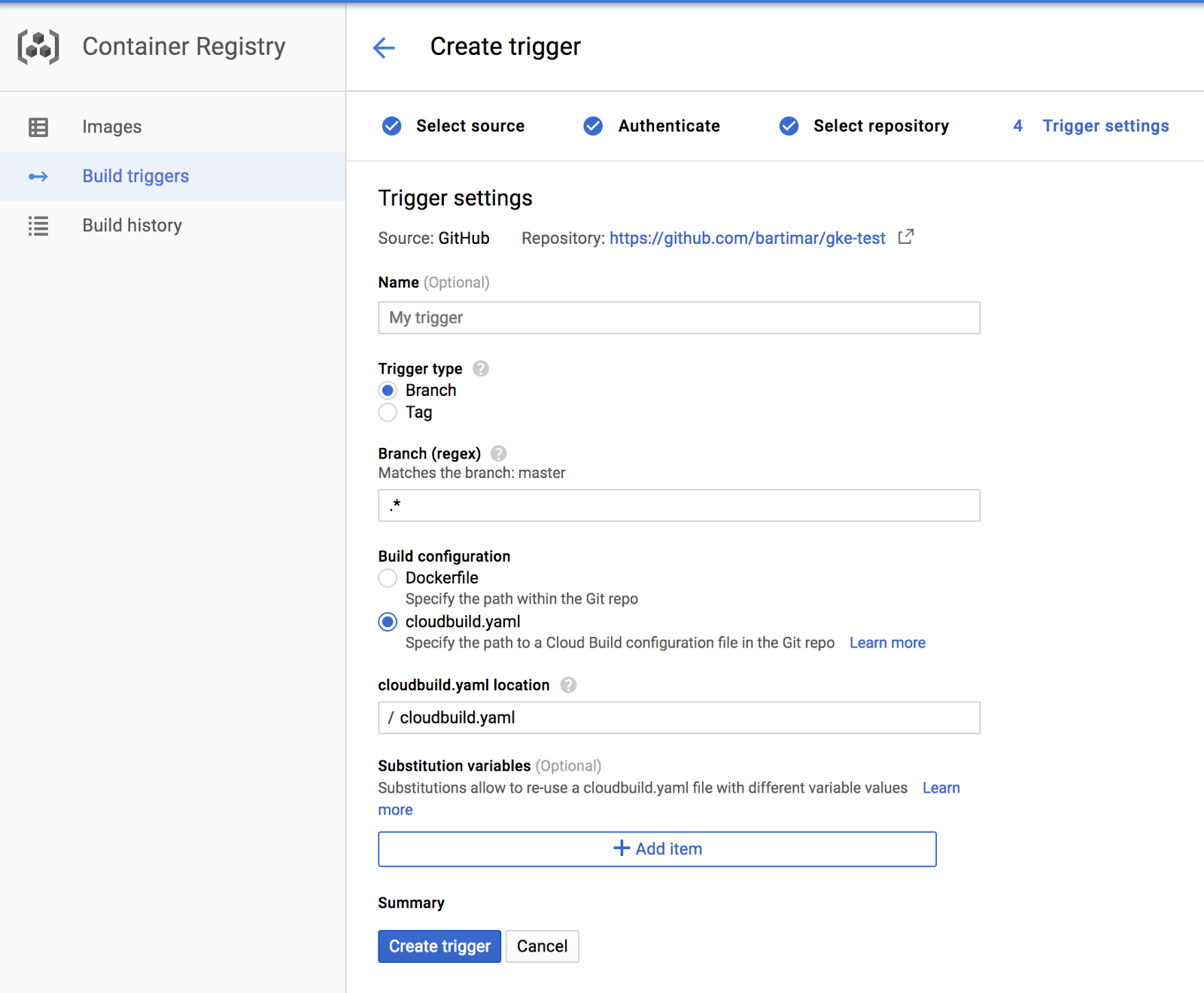Click the Container Registry logo icon
The width and height of the screenshot is (1204, 993).
click(x=38, y=47)
